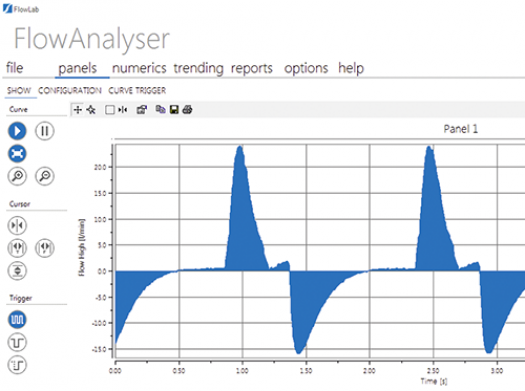Select the falling-edge trigger icon
Viewport: 525px width, 391px height.
pyautogui.click(x=17, y=342)
